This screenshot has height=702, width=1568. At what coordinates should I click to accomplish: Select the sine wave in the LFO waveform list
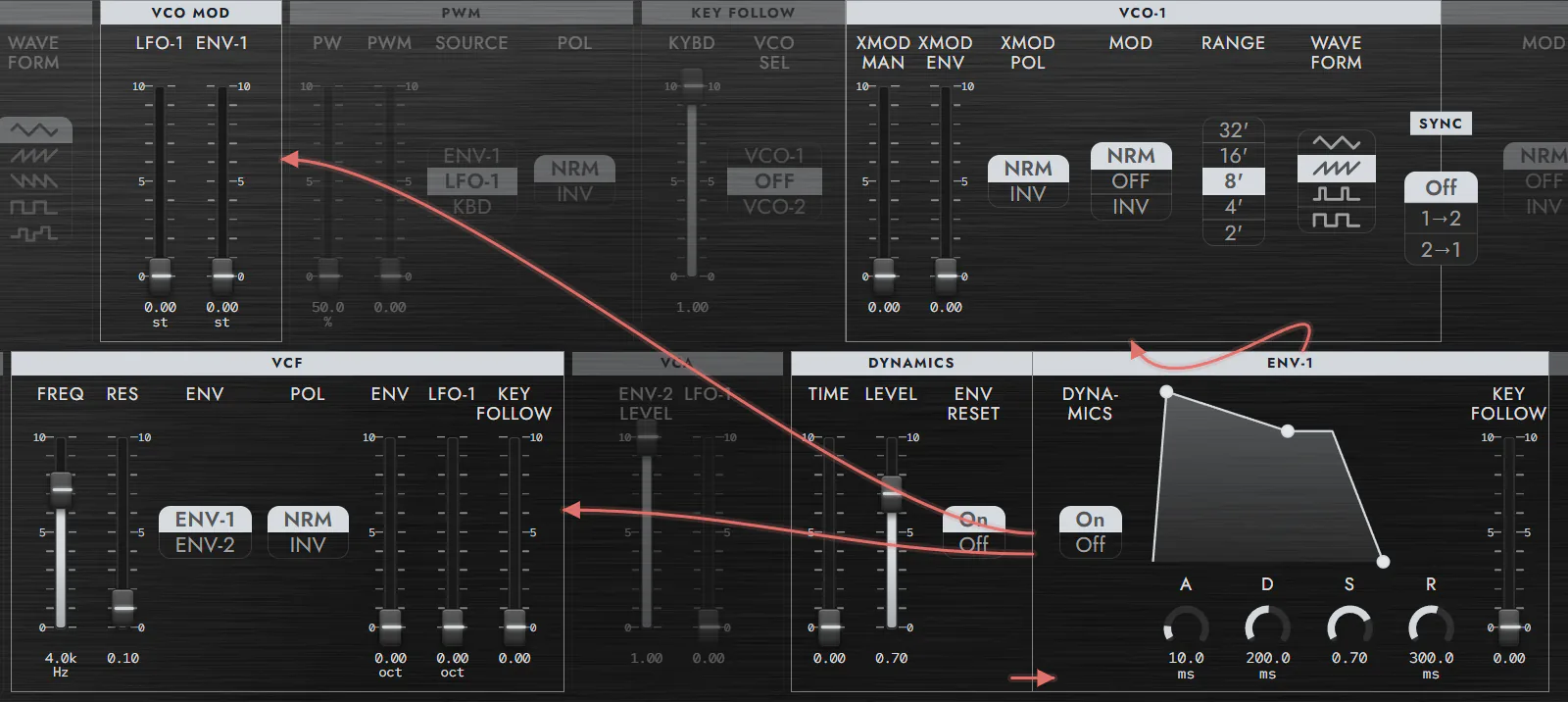tap(35, 130)
